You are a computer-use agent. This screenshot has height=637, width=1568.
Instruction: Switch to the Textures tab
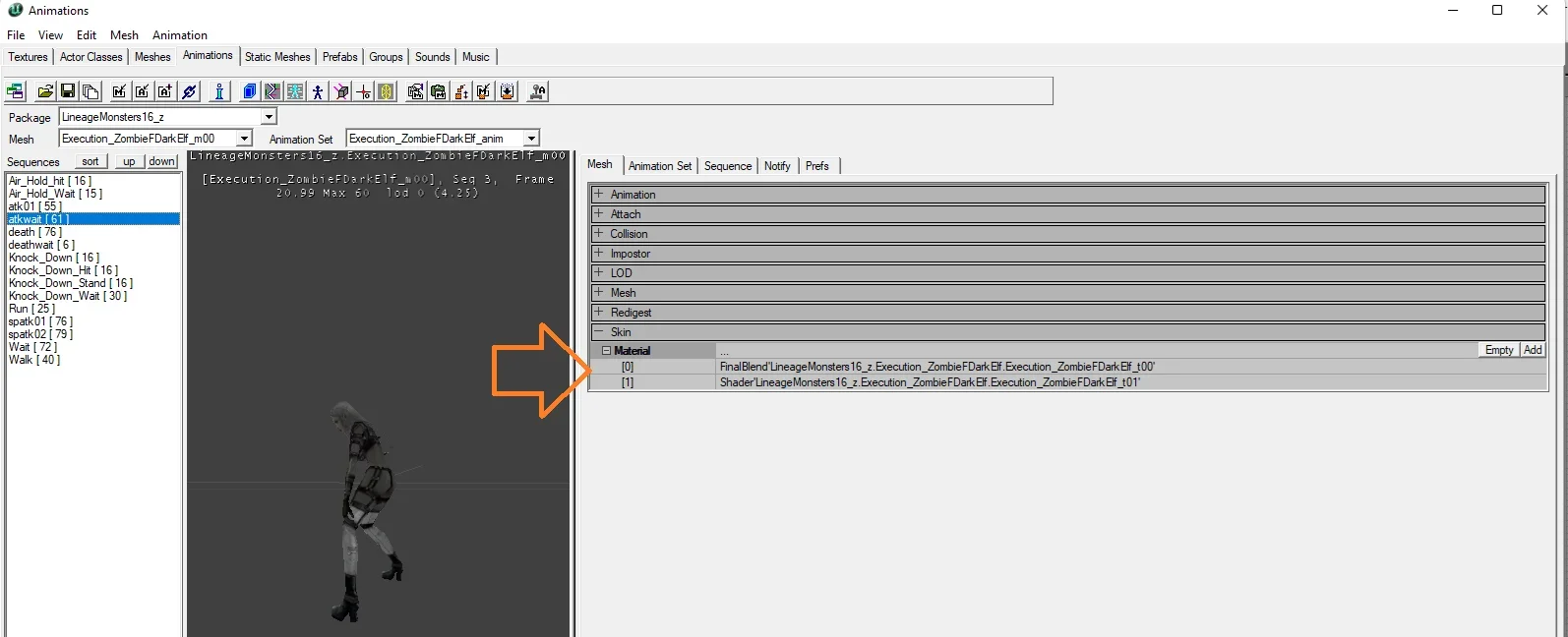click(28, 57)
